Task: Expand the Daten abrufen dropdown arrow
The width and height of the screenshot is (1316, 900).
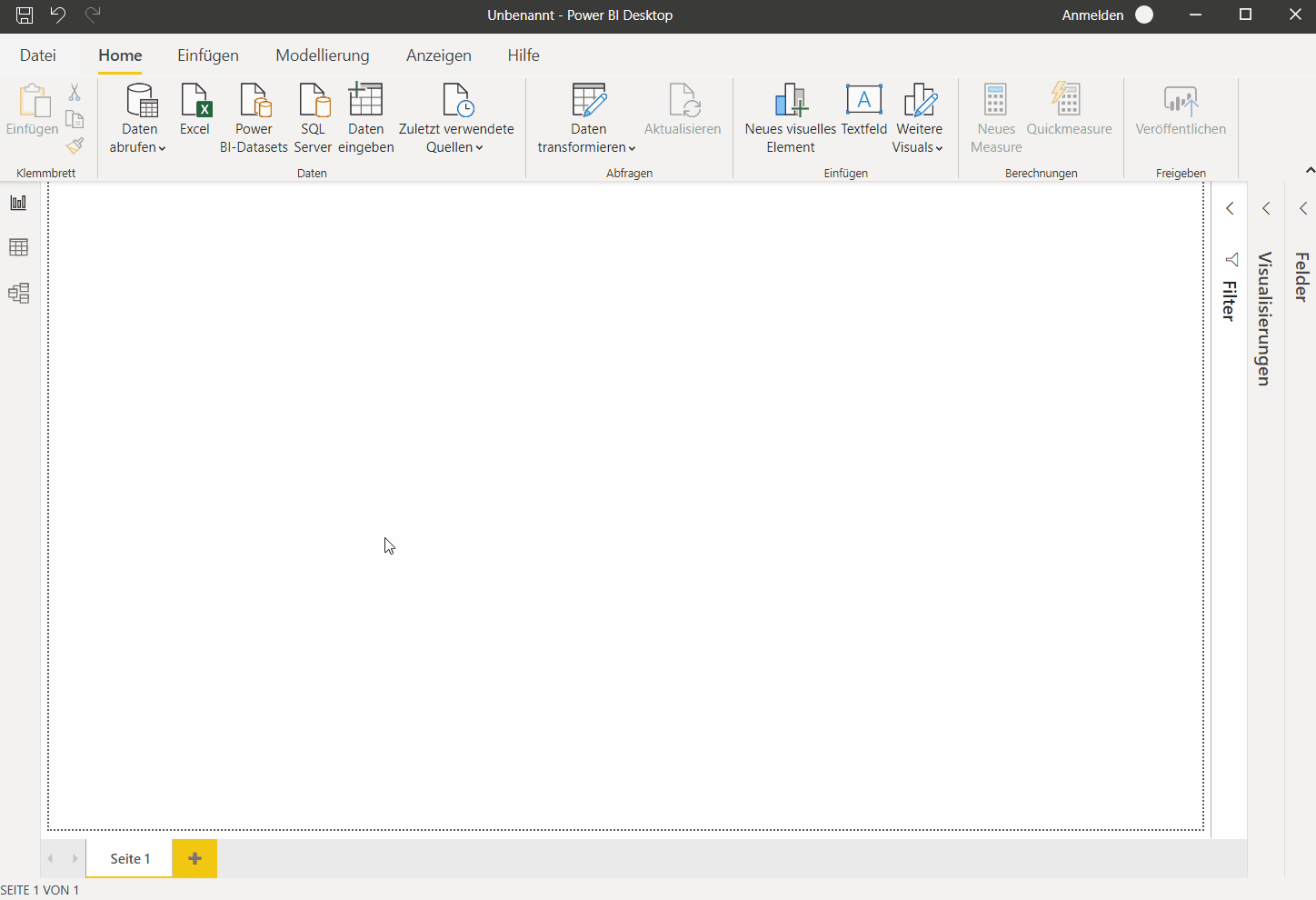Action: click(x=162, y=148)
